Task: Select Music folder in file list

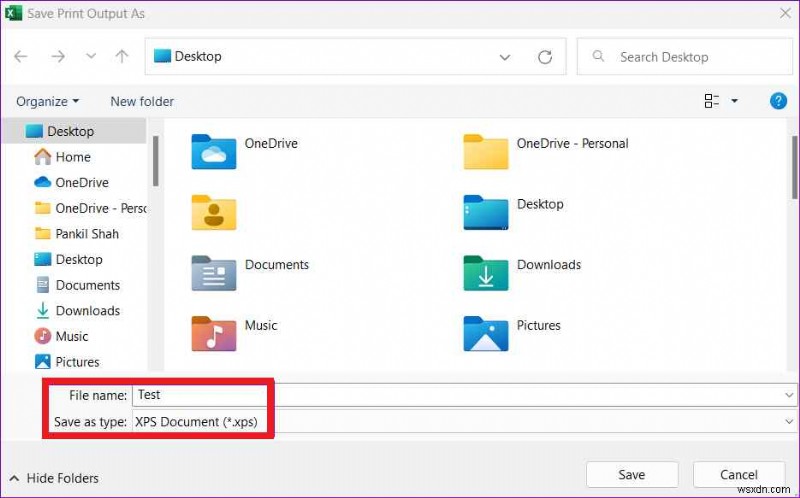Action: (x=234, y=334)
